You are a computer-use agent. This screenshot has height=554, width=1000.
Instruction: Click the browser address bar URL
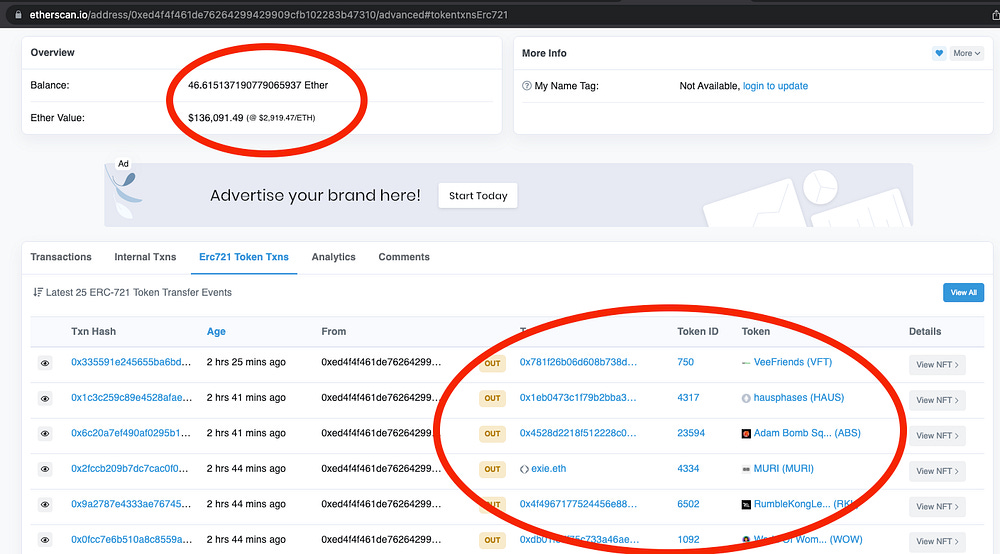coord(268,15)
